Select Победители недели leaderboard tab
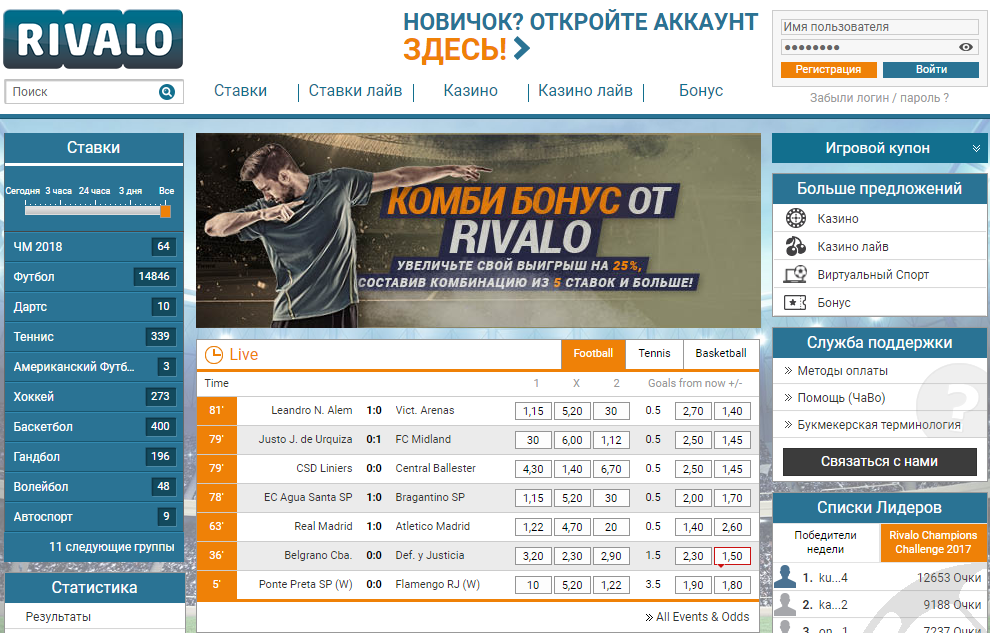This screenshot has height=633, width=990. pos(825,542)
